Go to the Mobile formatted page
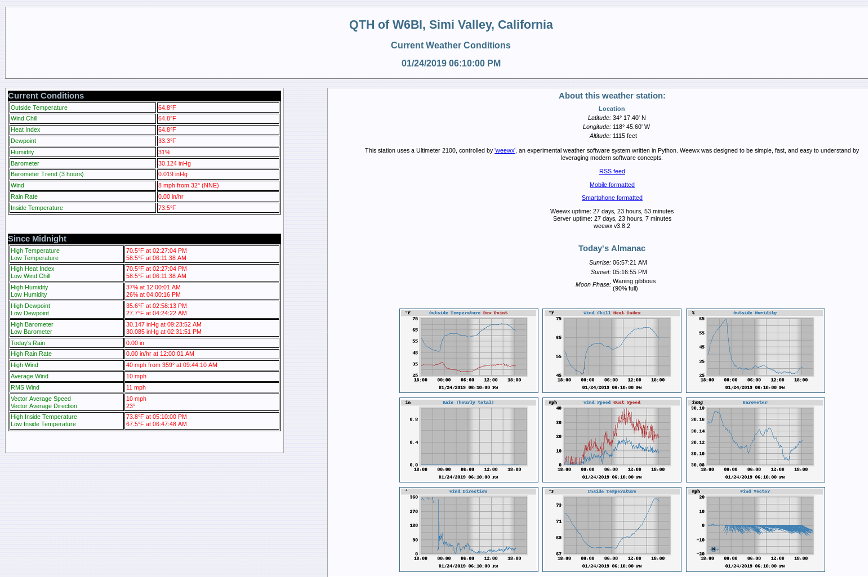Viewport: 868px width, 577px height. click(x=612, y=185)
